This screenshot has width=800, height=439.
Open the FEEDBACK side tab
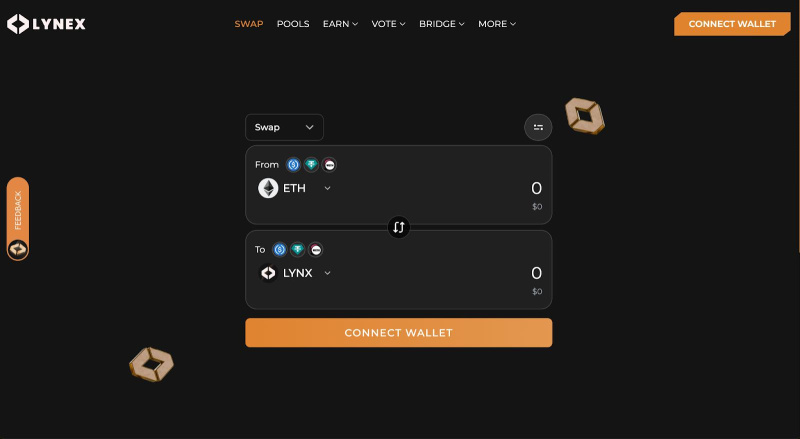pyautogui.click(x=18, y=219)
